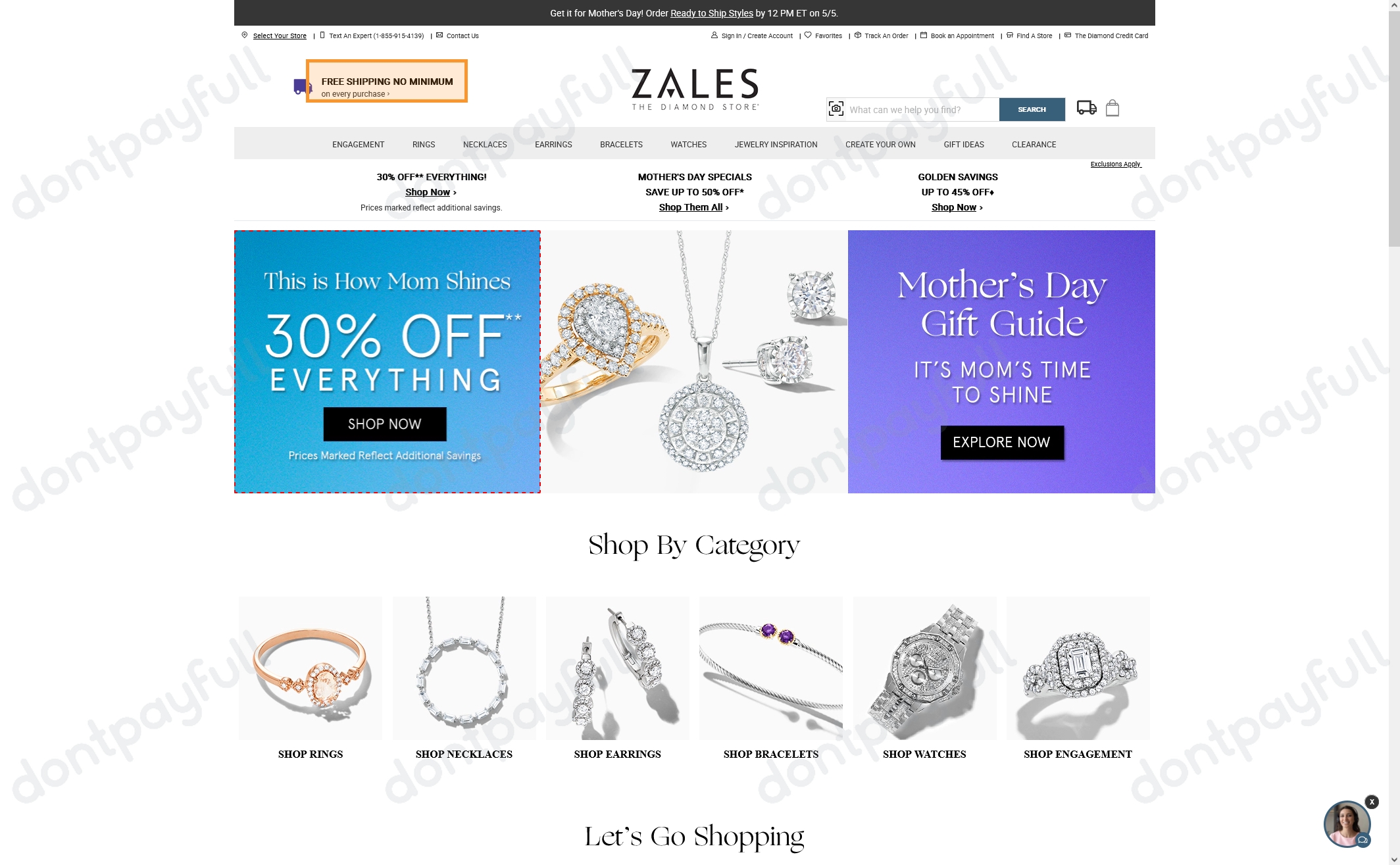The image size is (1400, 865).
Task: Dismiss the chat widget with X
Action: [1372, 801]
